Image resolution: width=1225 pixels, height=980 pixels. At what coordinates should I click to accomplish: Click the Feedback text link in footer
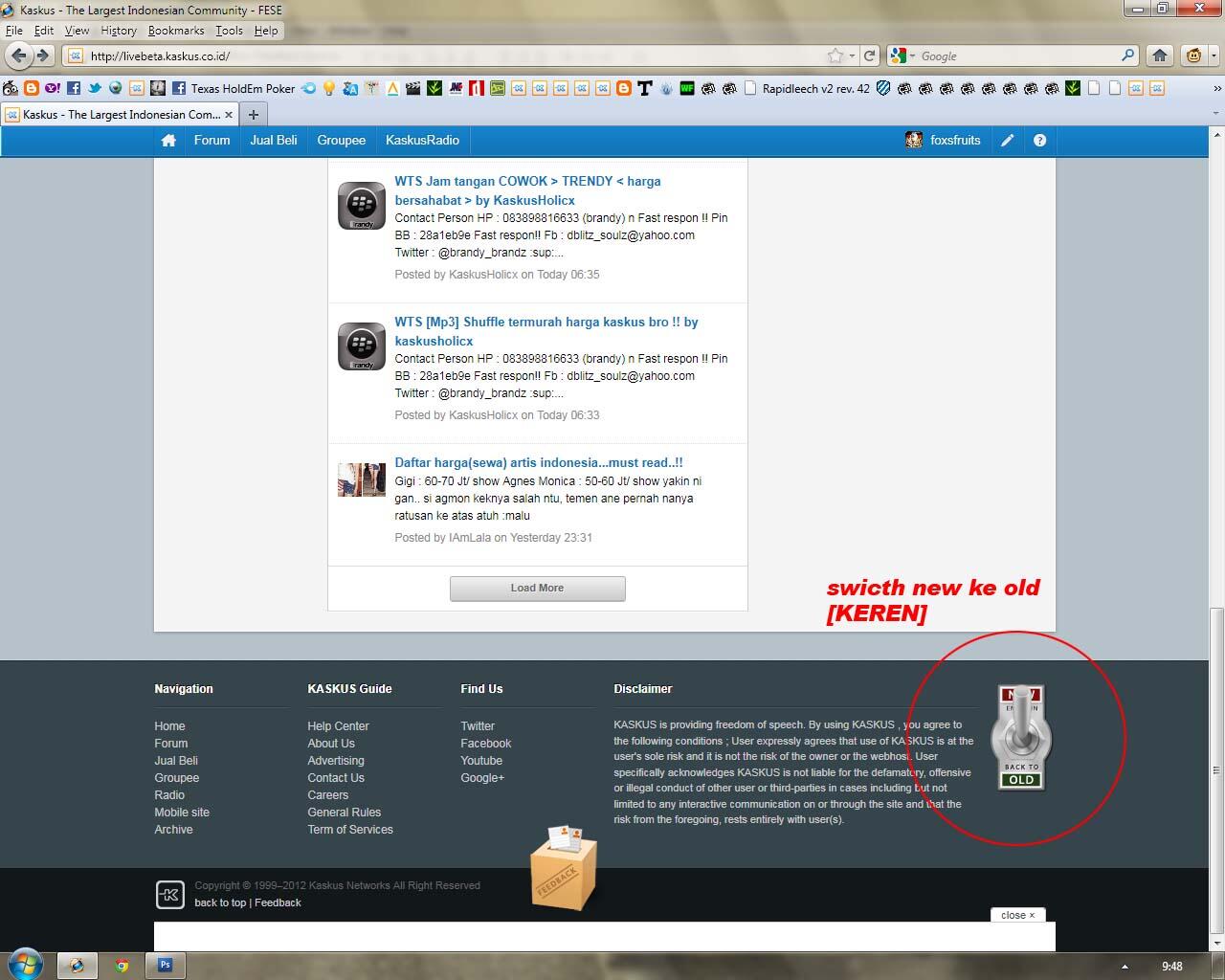[278, 902]
